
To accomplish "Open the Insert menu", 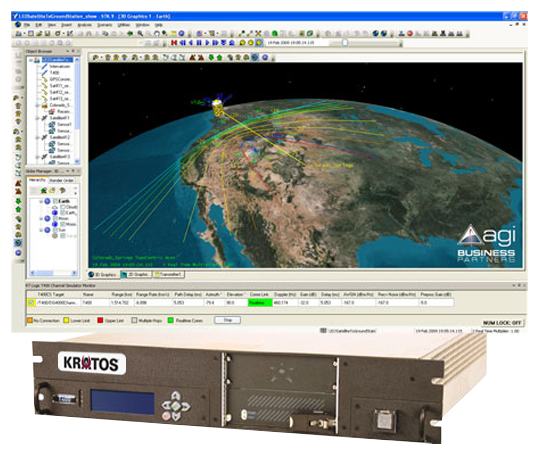I will tap(66, 25).
